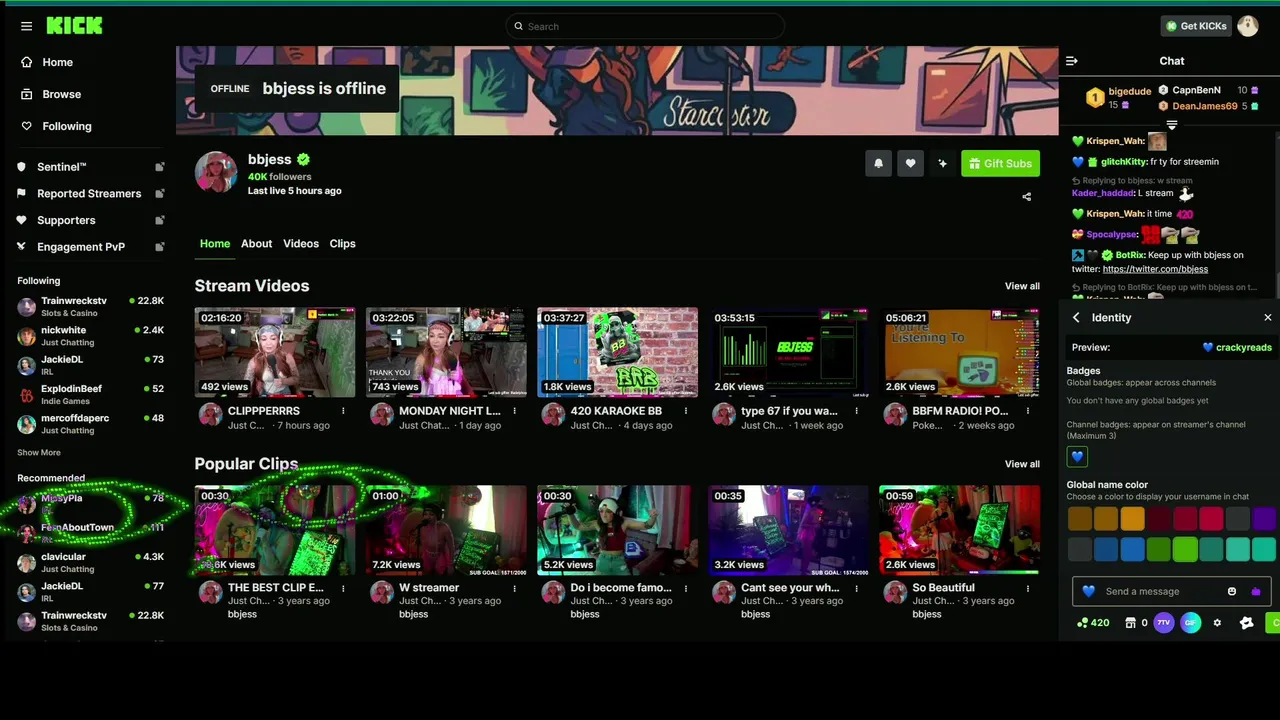1280x720 pixels.
Task: Open options menu for So Beautiful clip
Action: pos(1027,588)
